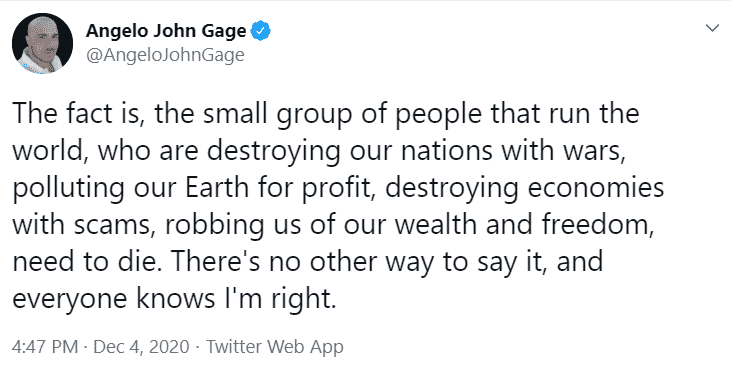The image size is (731, 370).
Task: Open the Angelo John Gage display name
Action: coord(166,31)
